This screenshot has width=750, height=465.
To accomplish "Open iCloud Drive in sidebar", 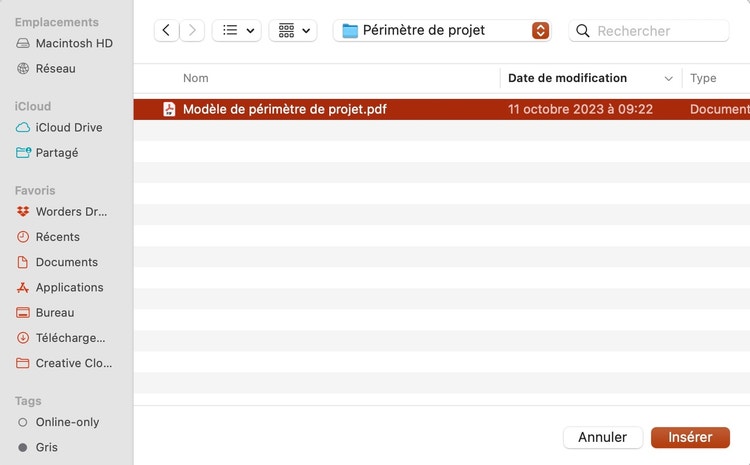I will point(68,128).
